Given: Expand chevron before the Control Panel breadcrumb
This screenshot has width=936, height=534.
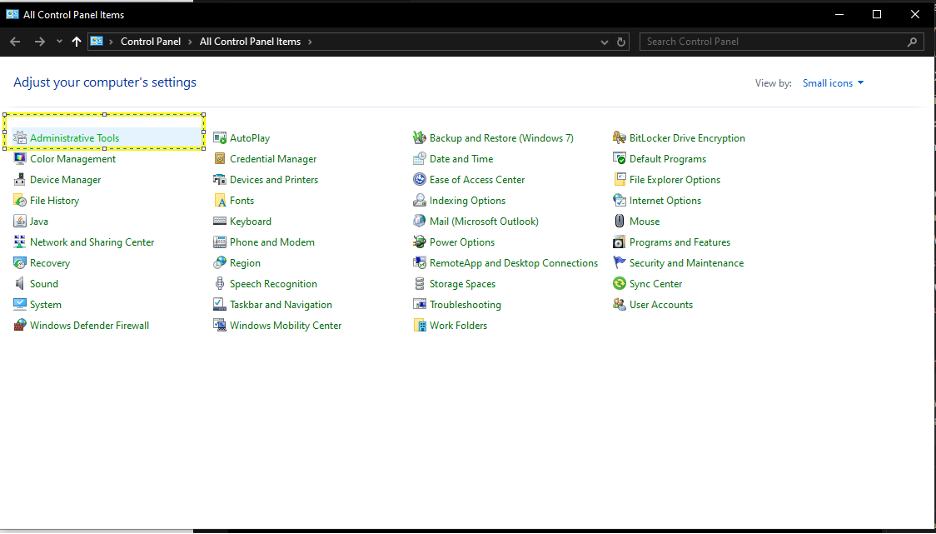Looking at the screenshot, I should (111, 42).
